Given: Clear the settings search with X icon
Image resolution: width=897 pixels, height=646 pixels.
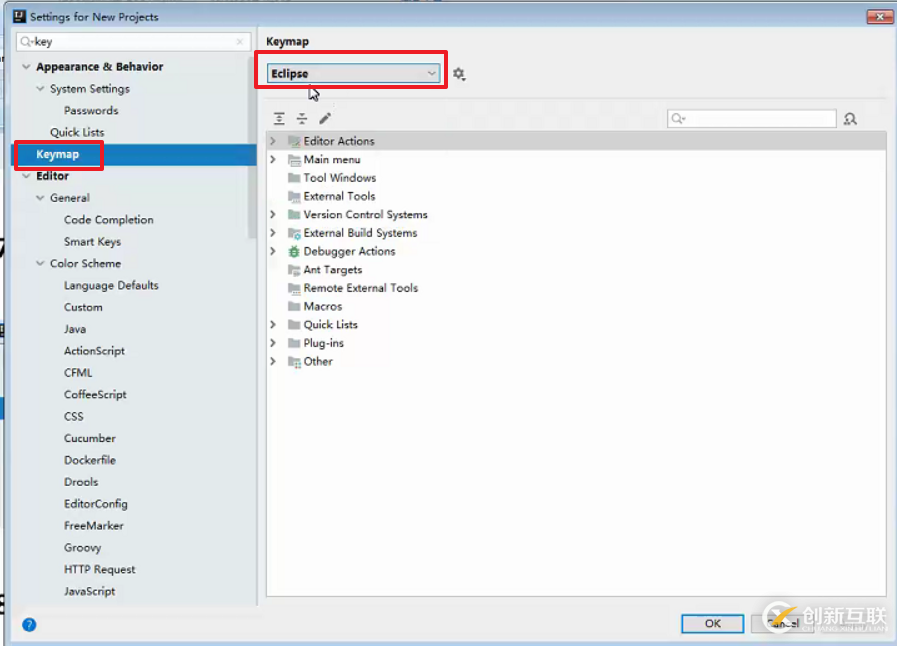Looking at the screenshot, I should point(240,42).
